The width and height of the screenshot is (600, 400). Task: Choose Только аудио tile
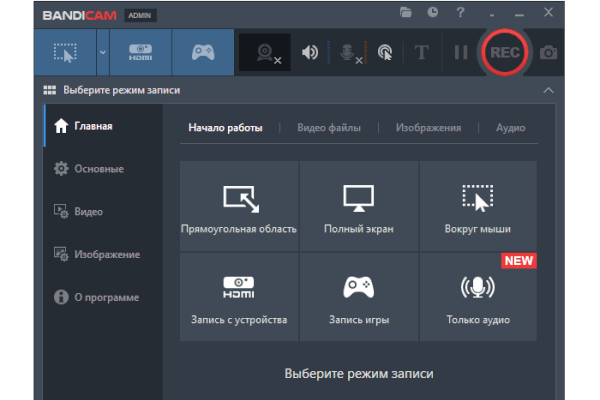tap(478, 297)
